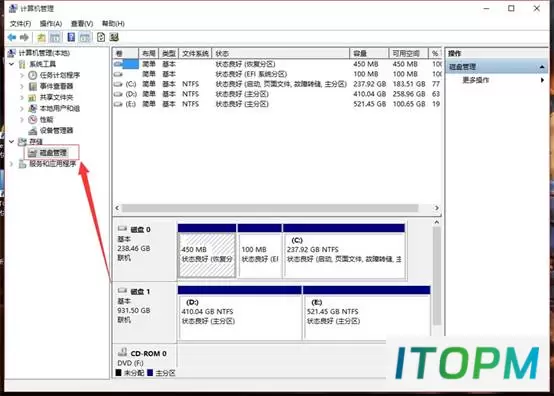554x396 pixels.
Task: Collapse the 系统工具 tree node
Action: click(12, 64)
